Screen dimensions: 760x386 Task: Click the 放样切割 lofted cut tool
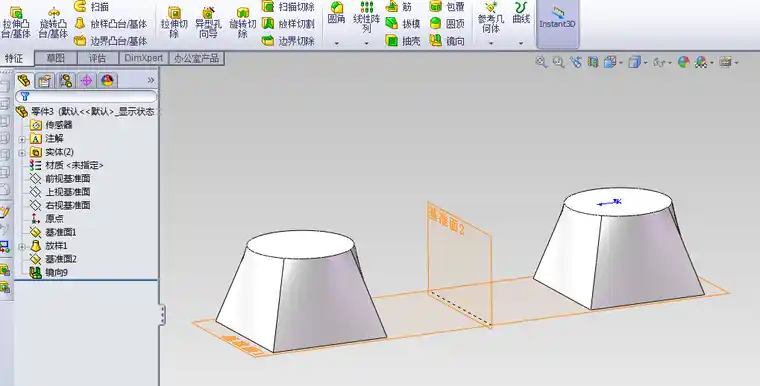click(x=288, y=24)
